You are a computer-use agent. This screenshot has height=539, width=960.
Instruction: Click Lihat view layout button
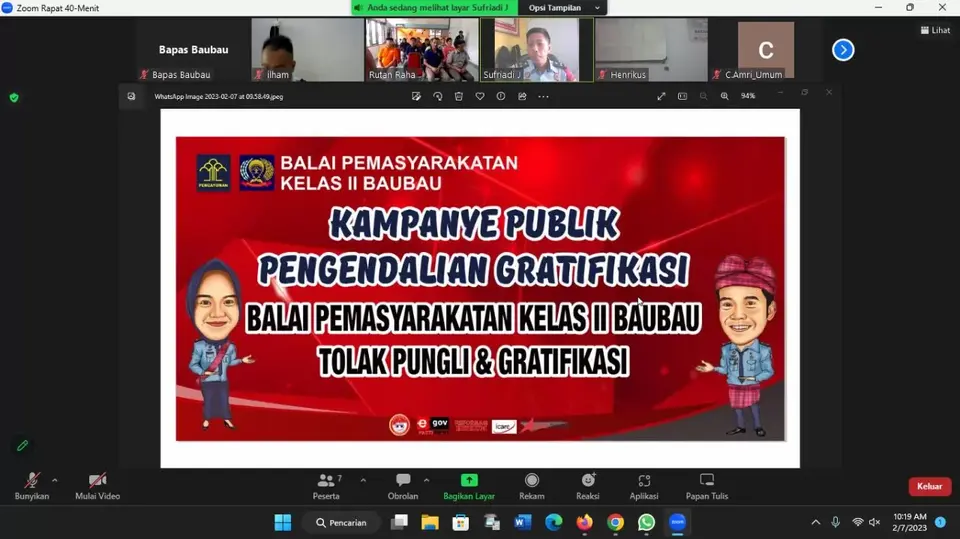(936, 30)
